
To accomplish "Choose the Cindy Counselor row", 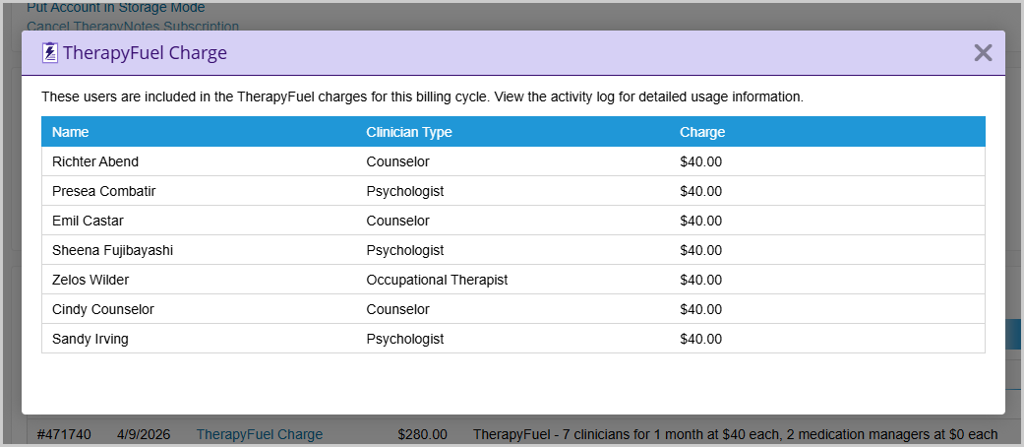I will point(102,309).
